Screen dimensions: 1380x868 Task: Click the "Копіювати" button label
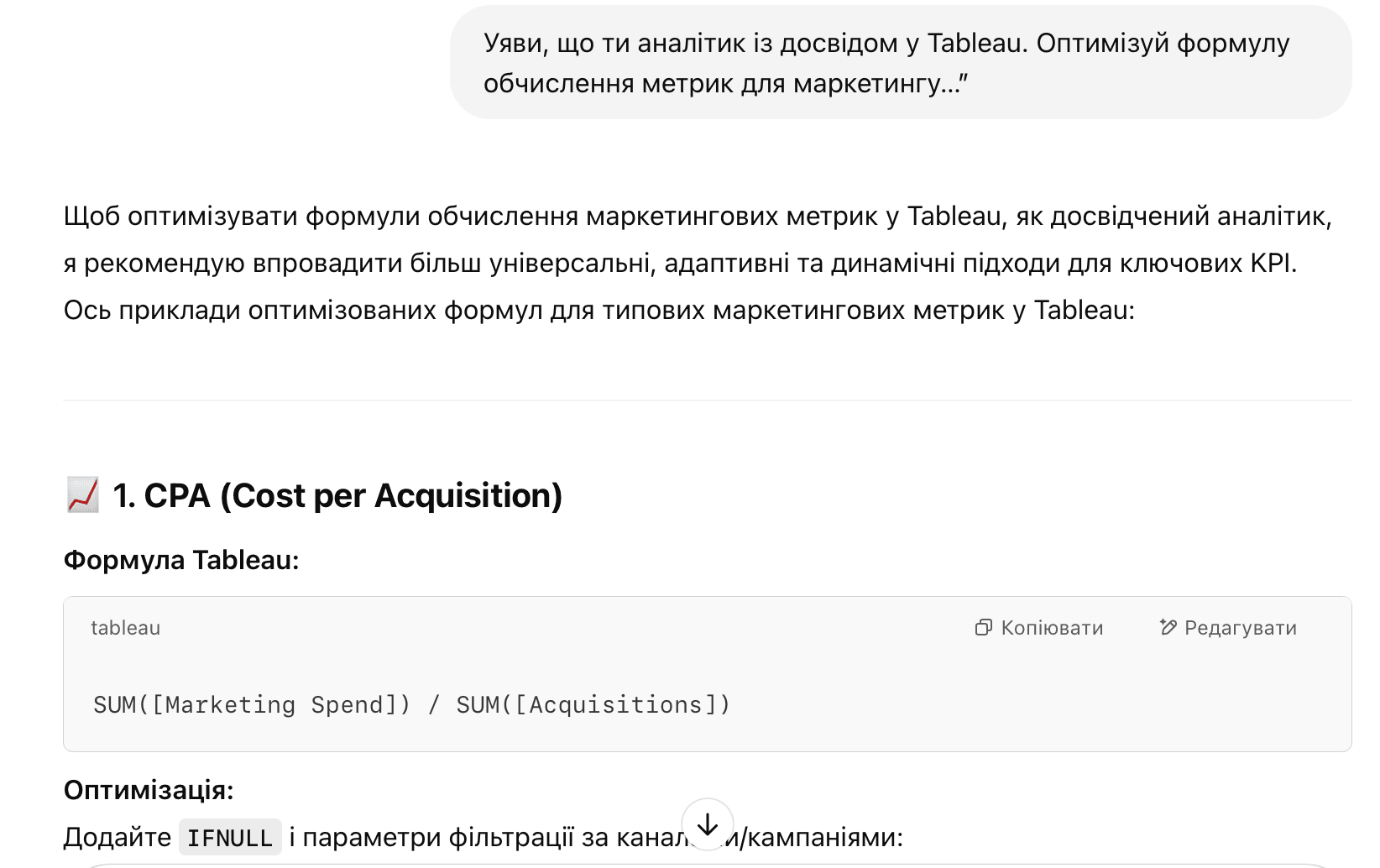(x=1052, y=628)
